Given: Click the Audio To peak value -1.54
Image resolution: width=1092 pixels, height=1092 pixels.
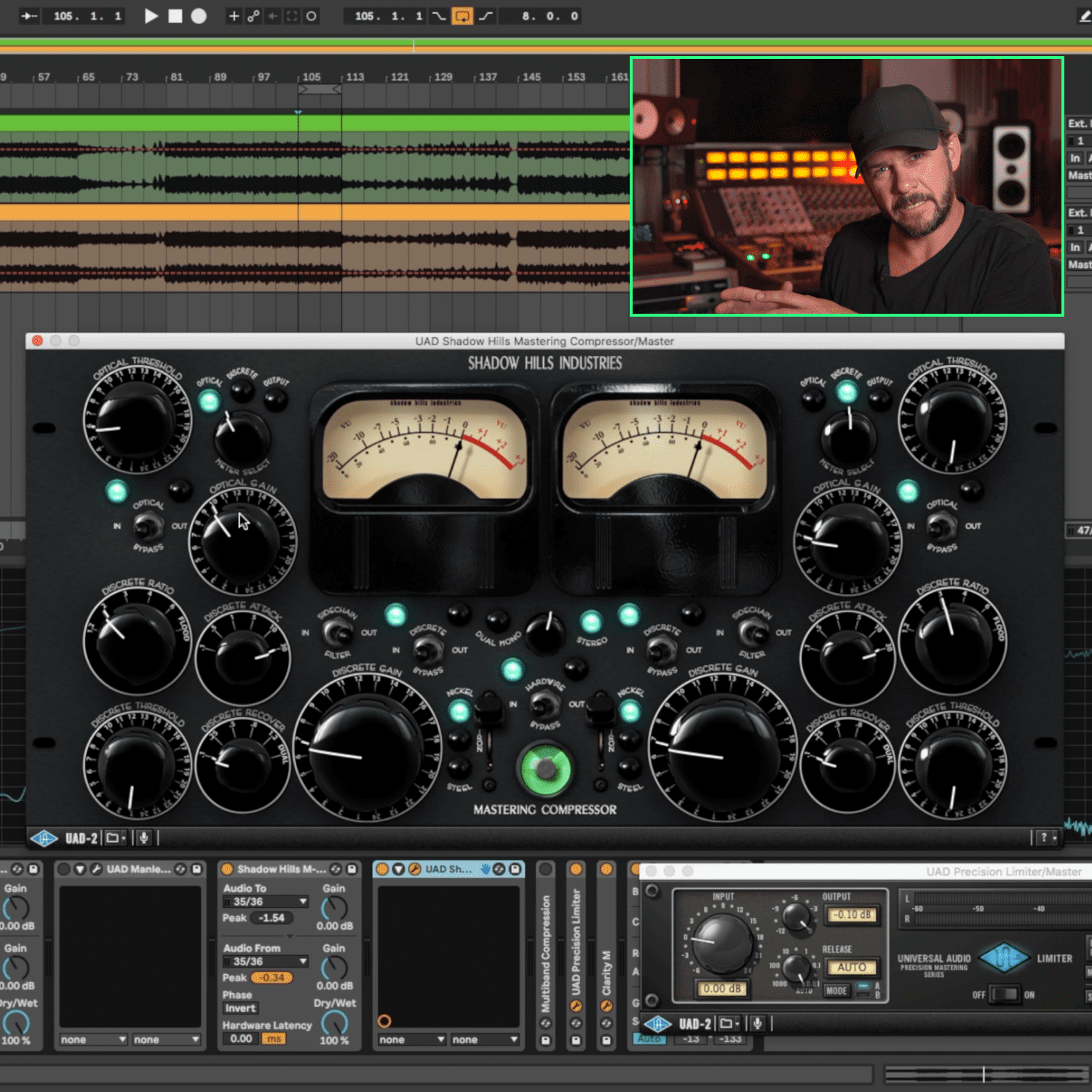Looking at the screenshot, I should point(272,918).
